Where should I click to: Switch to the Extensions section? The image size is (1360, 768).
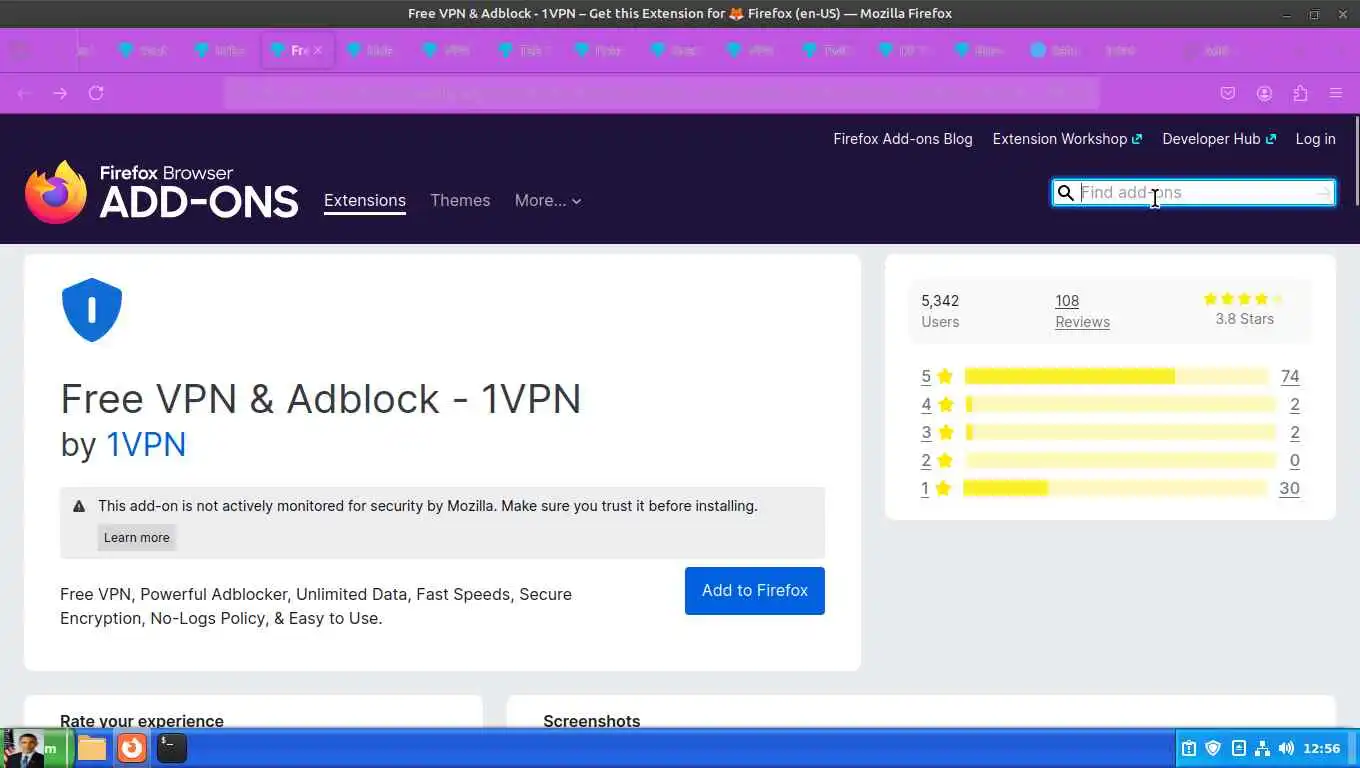point(365,201)
